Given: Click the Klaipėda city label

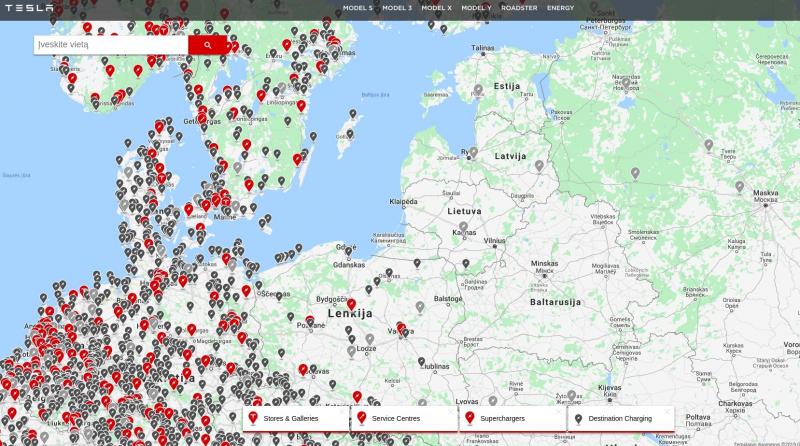Looking at the screenshot, I should [404, 202].
